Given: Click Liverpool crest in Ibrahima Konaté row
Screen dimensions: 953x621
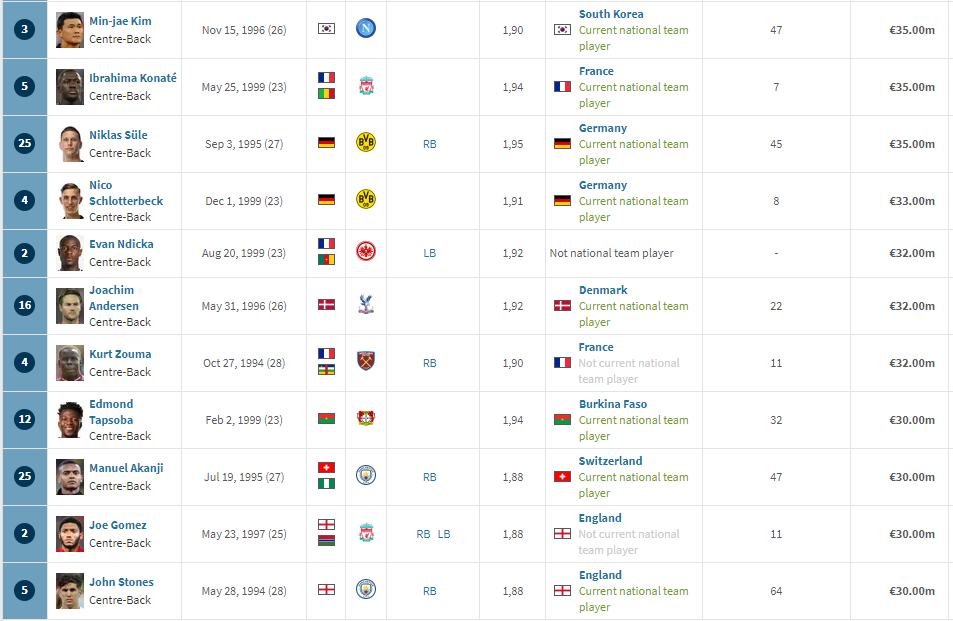Looking at the screenshot, I should coord(365,86).
